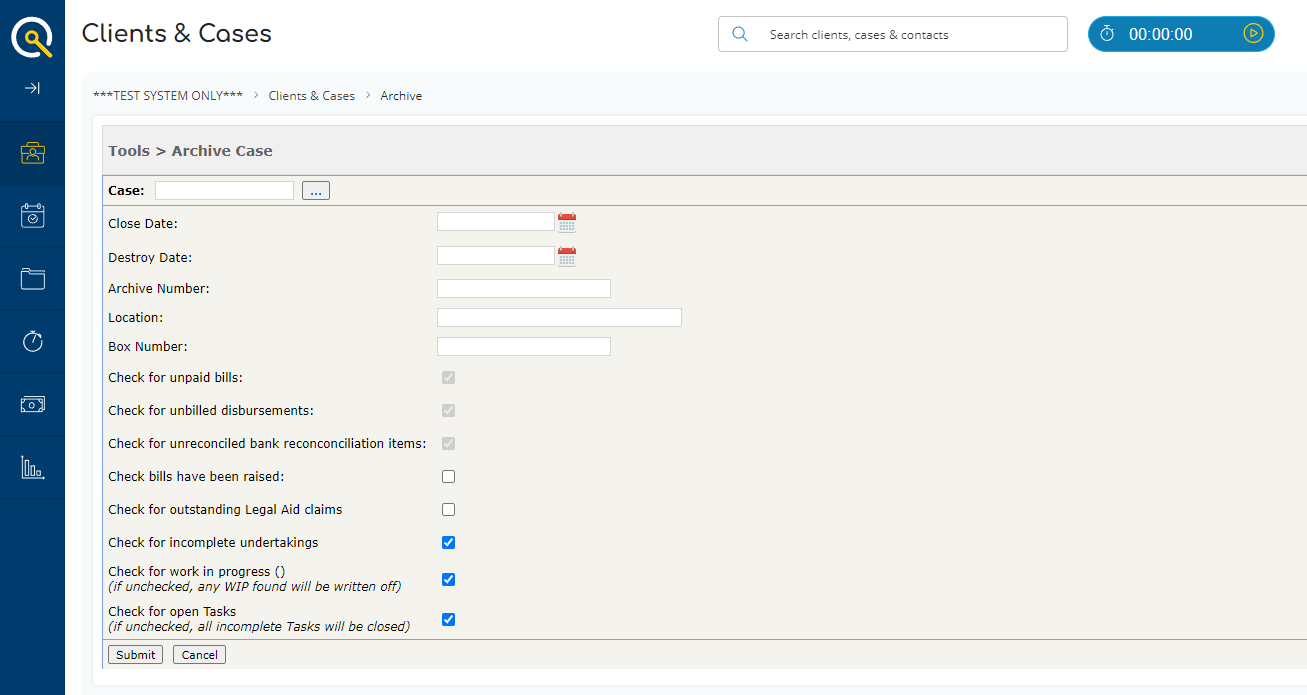
Task: Focus the Location field
Action: (559, 317)
